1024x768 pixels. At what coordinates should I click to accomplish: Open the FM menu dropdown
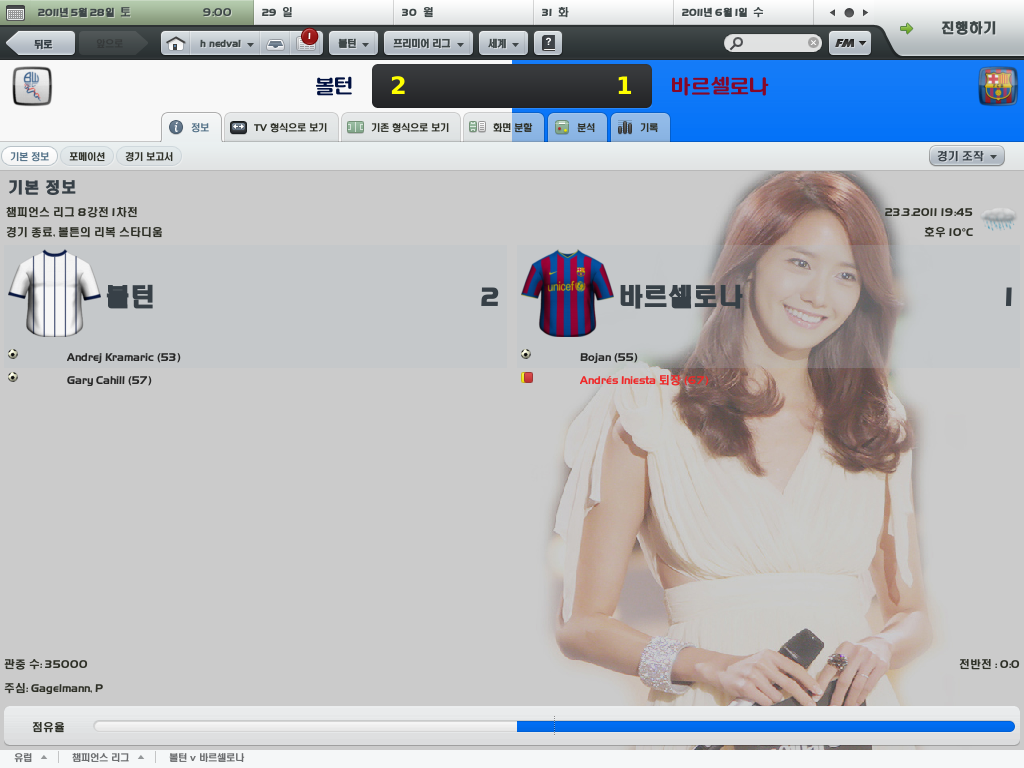pos(849,44)
